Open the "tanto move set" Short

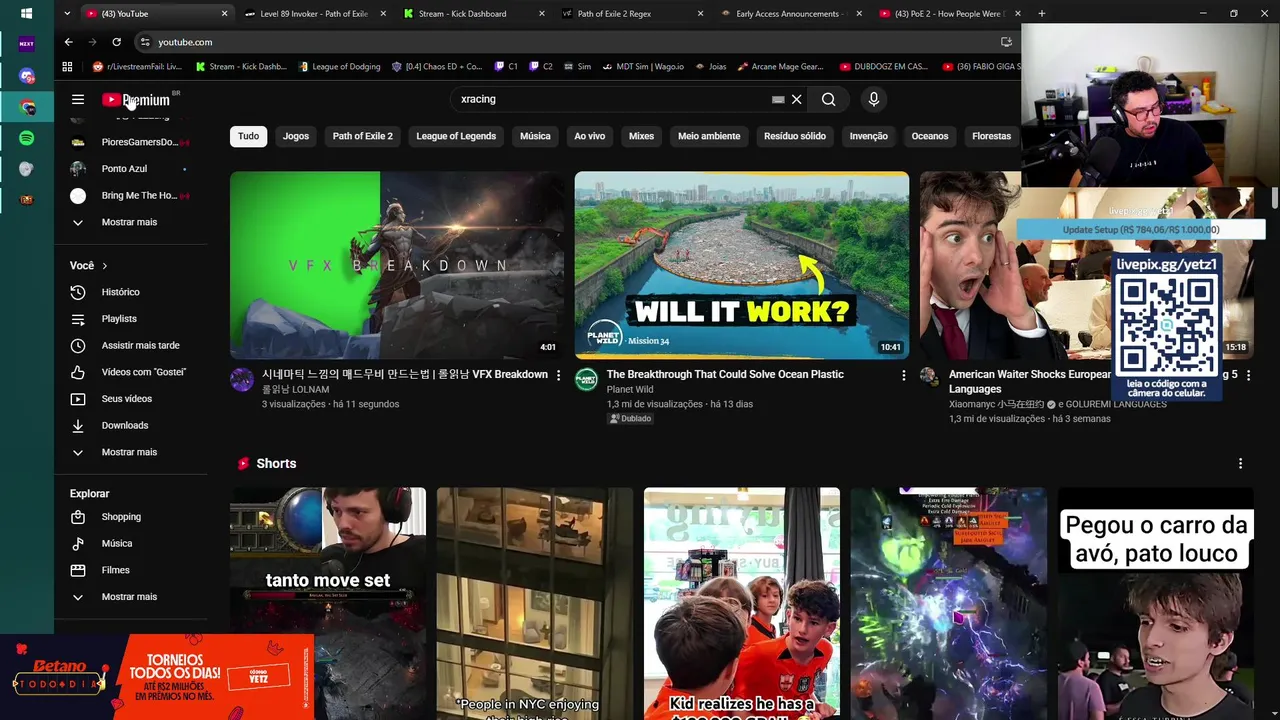click(328, 603)
